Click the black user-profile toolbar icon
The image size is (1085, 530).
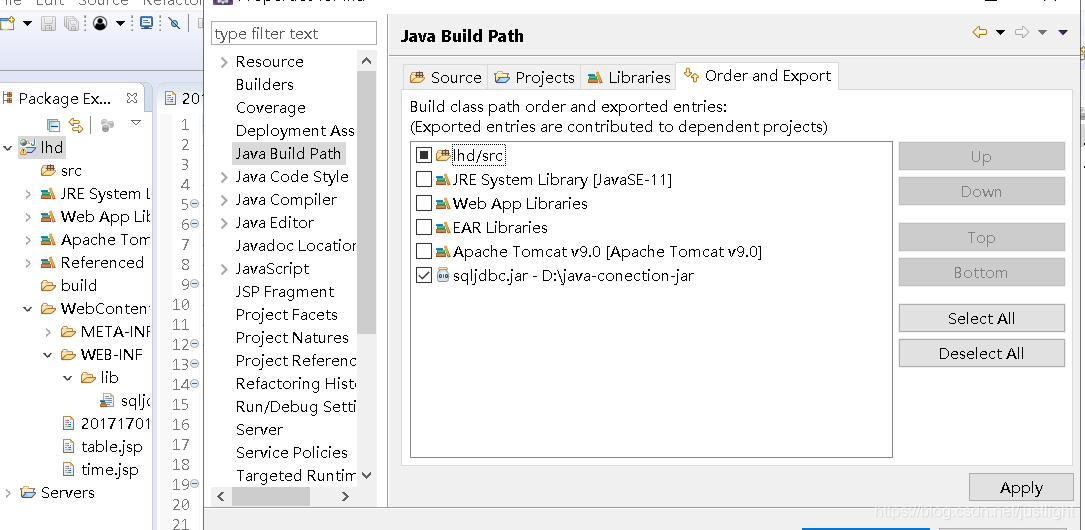point(100,24)
